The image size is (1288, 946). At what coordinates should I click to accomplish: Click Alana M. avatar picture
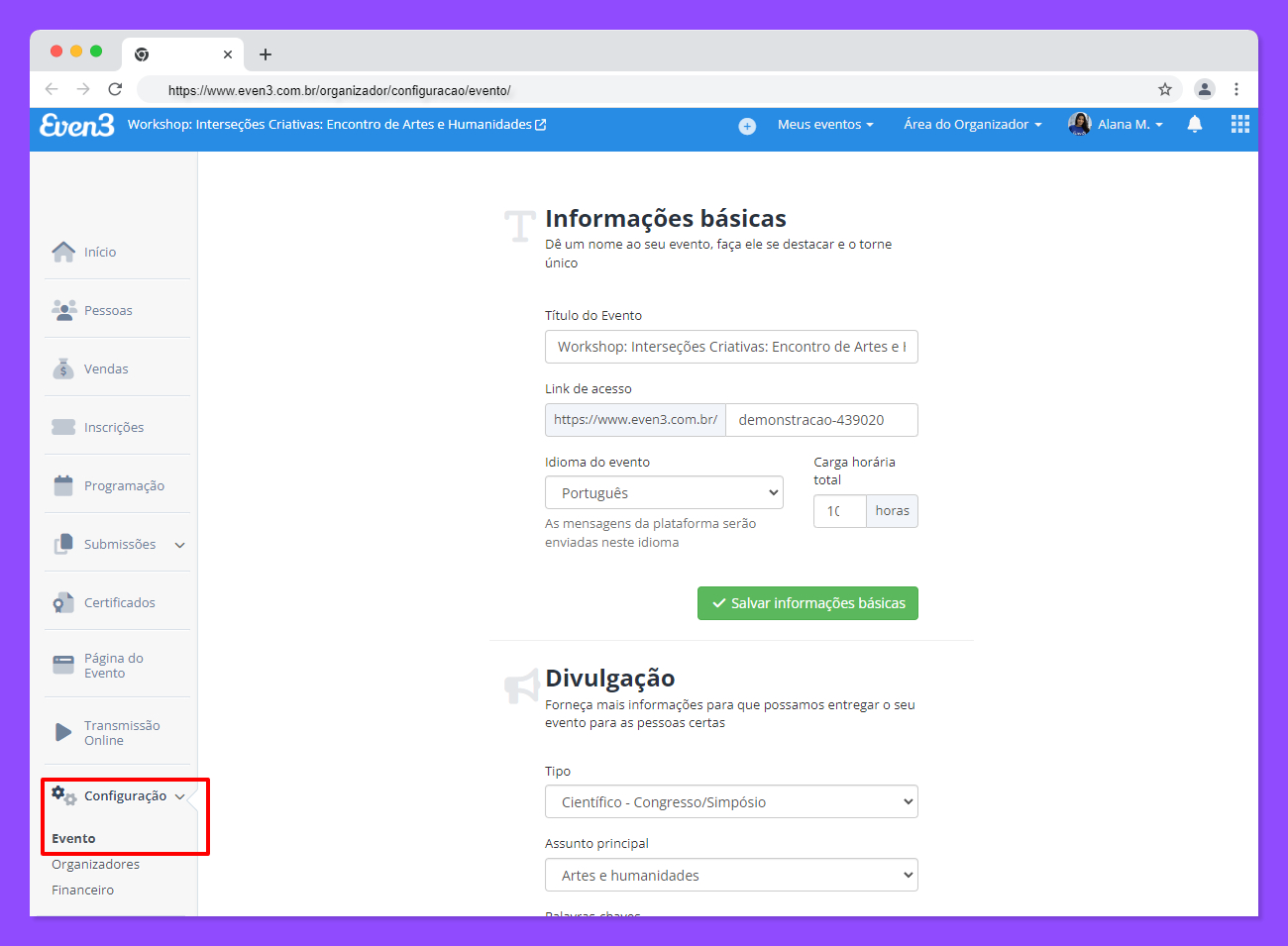1079,124
